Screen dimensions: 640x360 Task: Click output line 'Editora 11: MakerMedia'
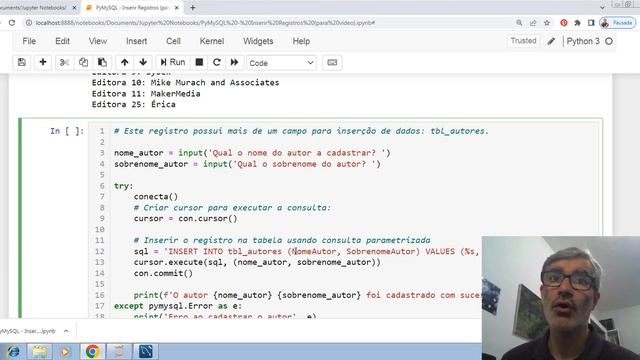[146, 93]
